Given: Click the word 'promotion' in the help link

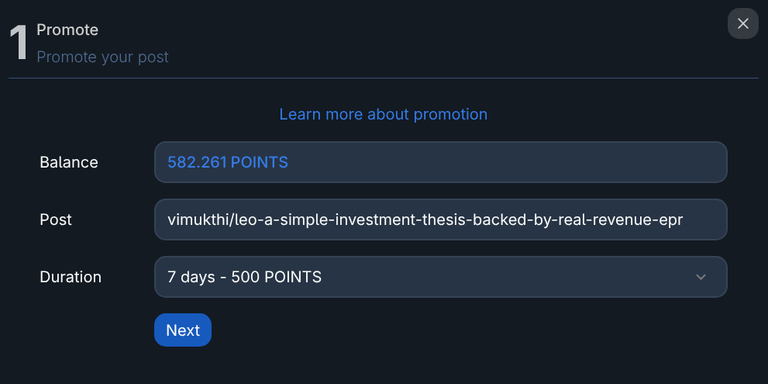Looking at the screenshot, I should (x=451, y=114).
